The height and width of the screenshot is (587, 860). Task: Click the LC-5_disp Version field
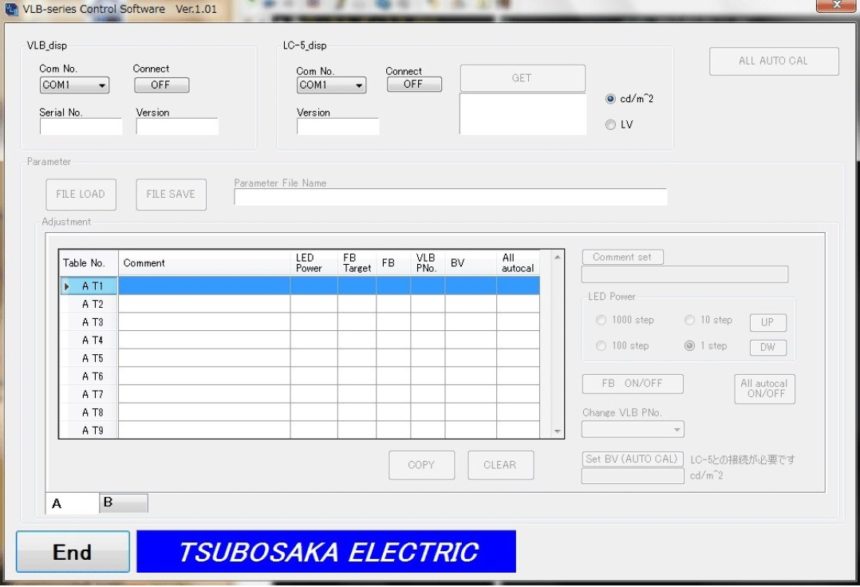[x=338, y=127]
